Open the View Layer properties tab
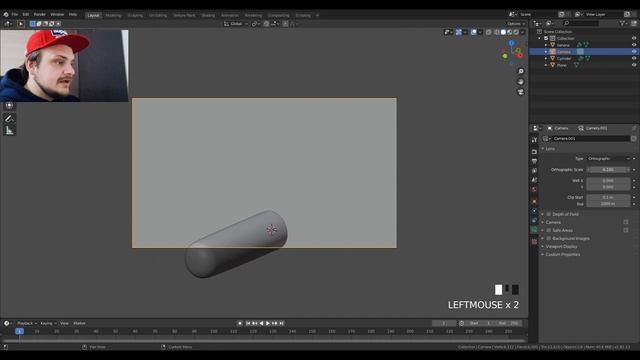 534,171
